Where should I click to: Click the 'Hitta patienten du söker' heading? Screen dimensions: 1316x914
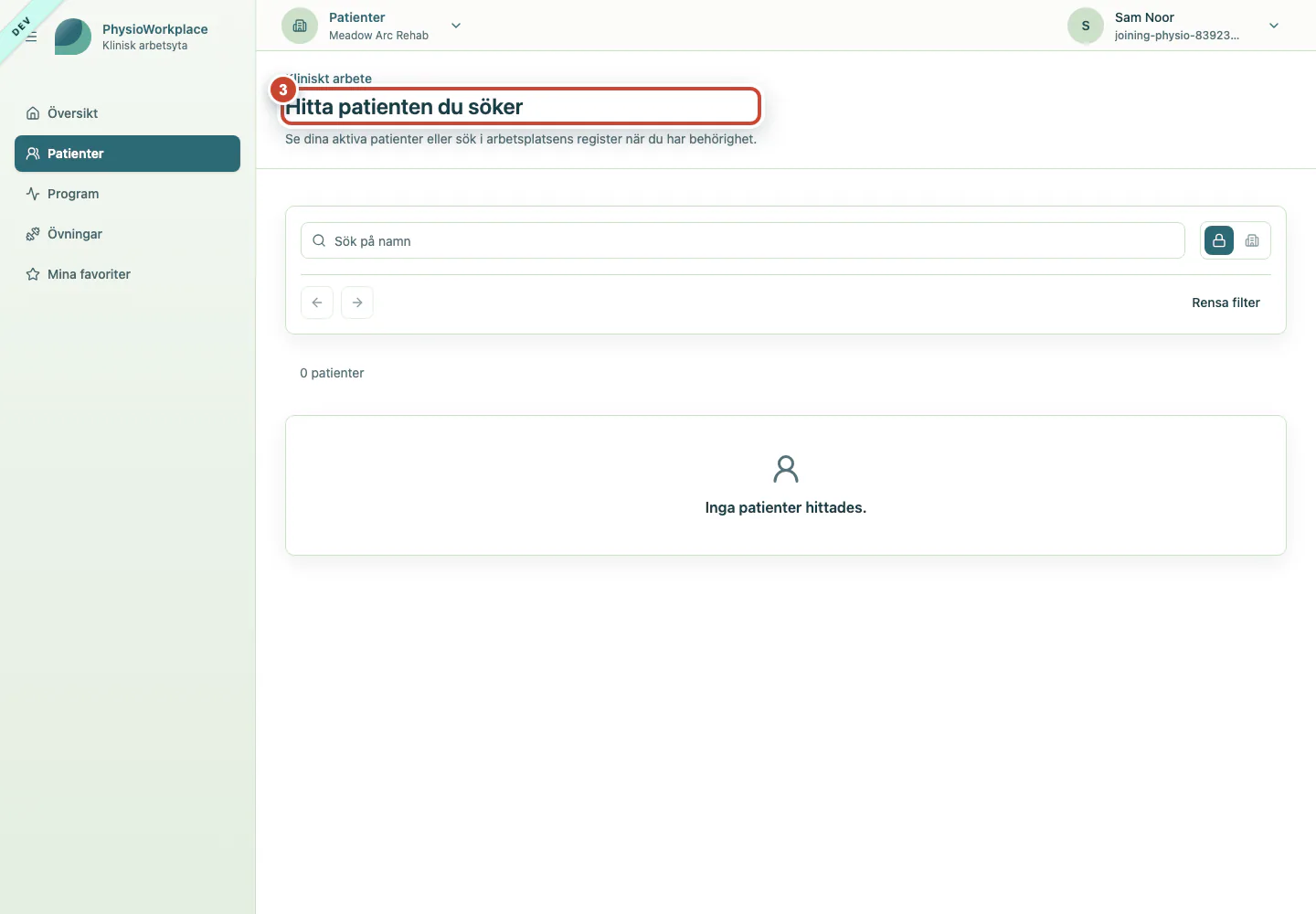(x=404, y=107)
